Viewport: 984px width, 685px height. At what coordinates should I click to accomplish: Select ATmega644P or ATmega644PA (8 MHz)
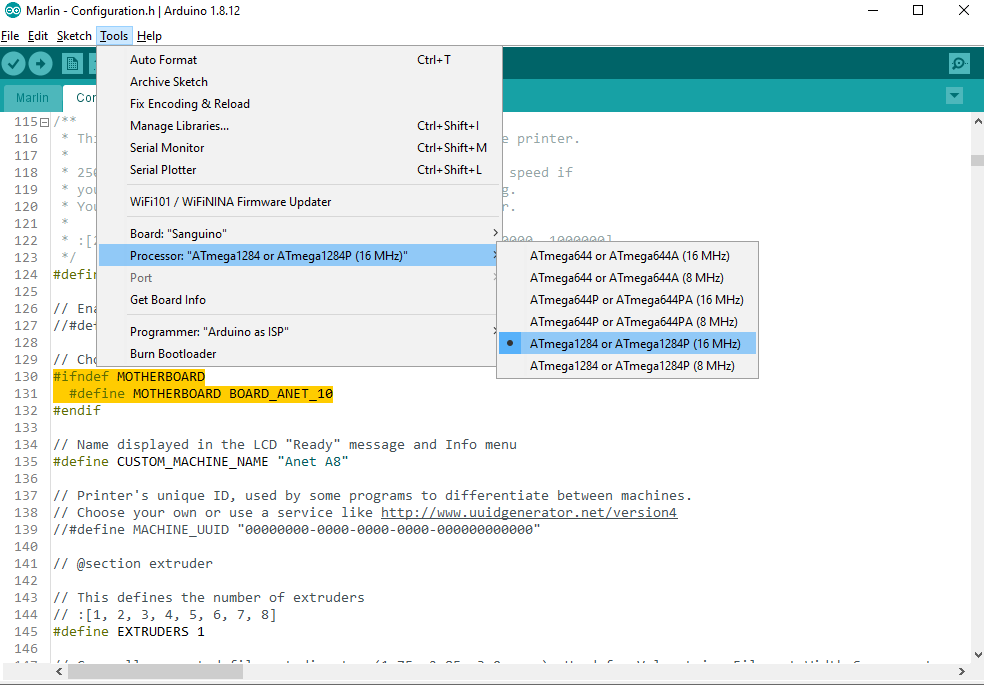pyautogui.click(x=628, y=322)
